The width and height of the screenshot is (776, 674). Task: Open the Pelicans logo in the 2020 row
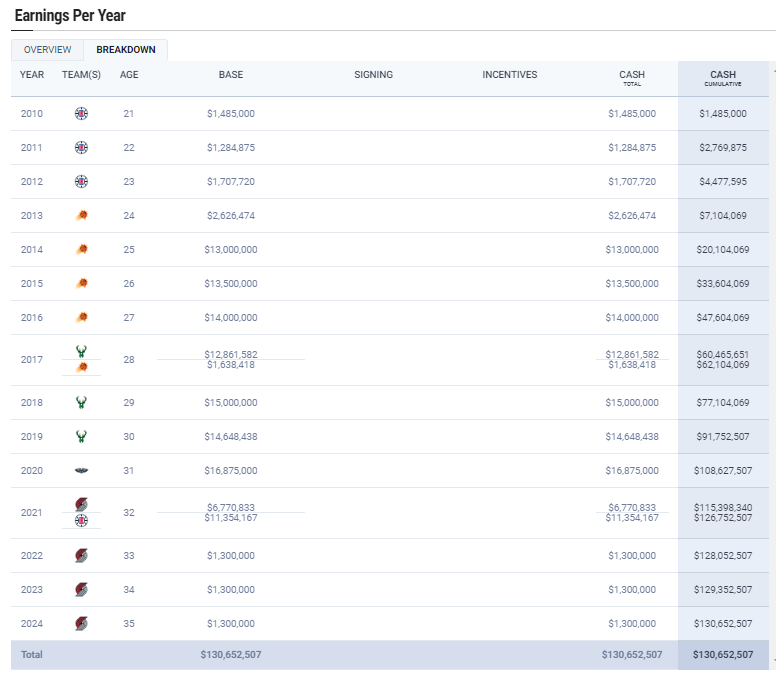coord(81,471)
